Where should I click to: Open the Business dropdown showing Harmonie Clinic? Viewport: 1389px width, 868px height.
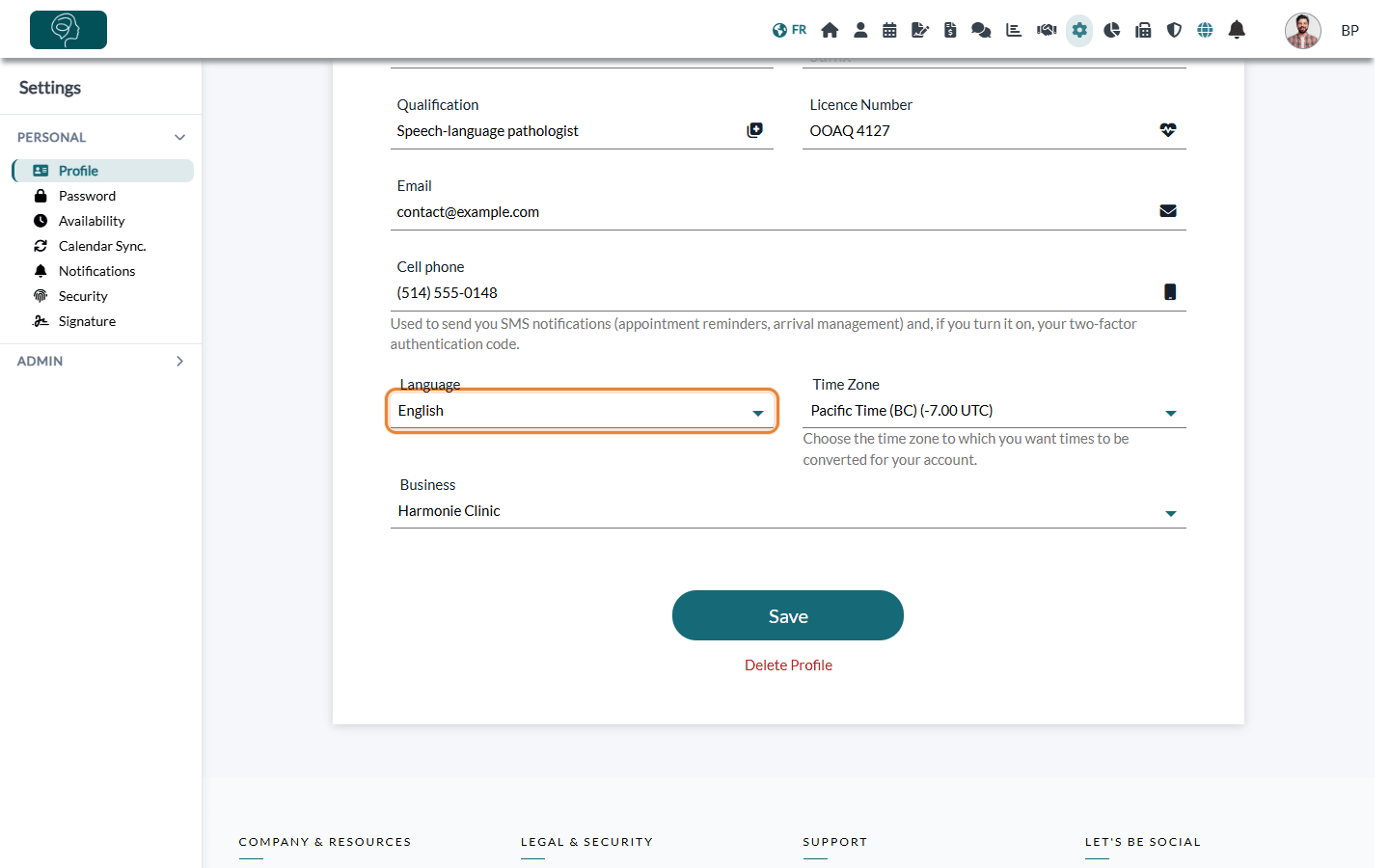[788, 511]
